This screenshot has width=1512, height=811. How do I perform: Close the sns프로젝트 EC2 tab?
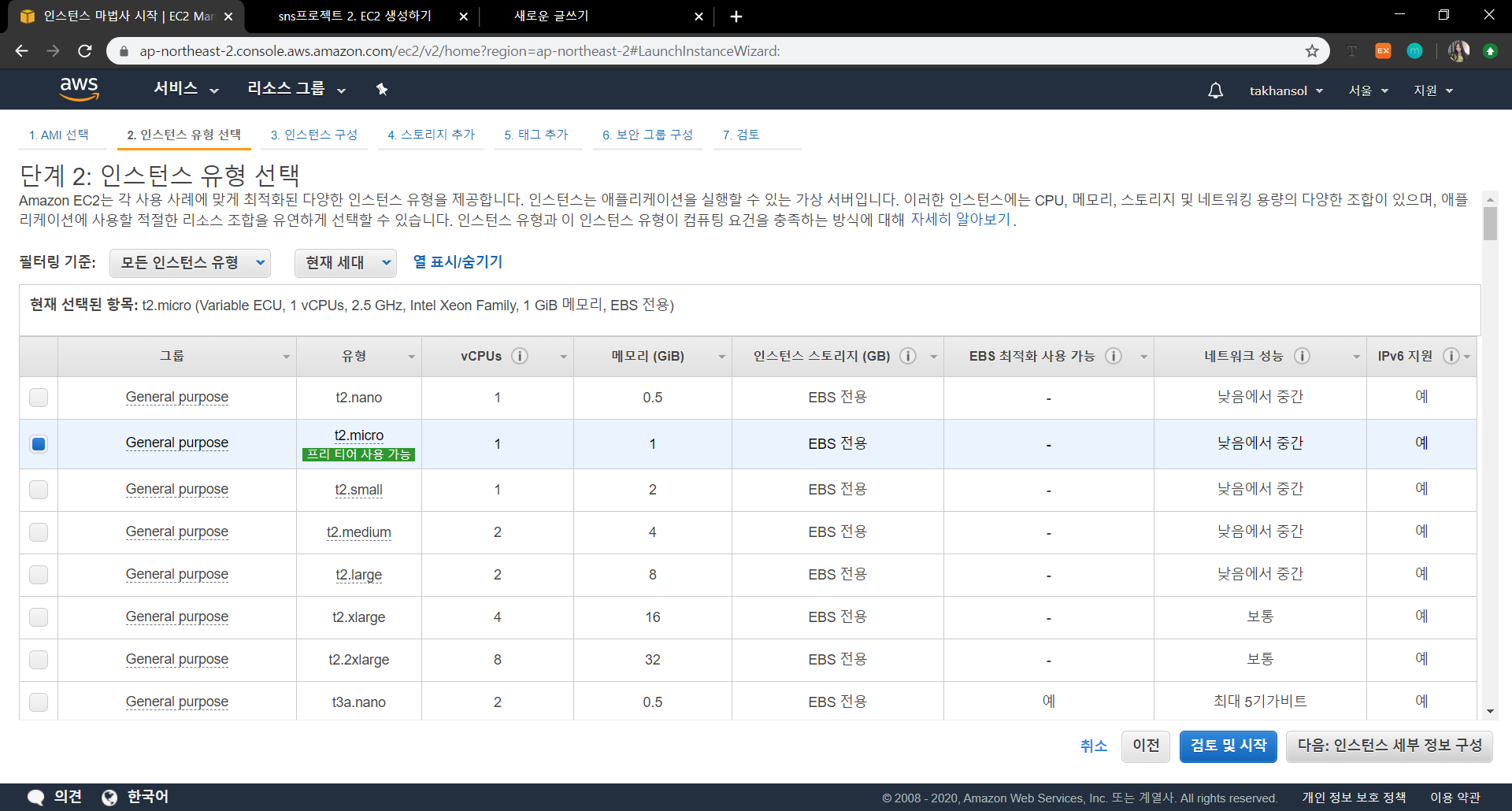[x=464, y=17]
